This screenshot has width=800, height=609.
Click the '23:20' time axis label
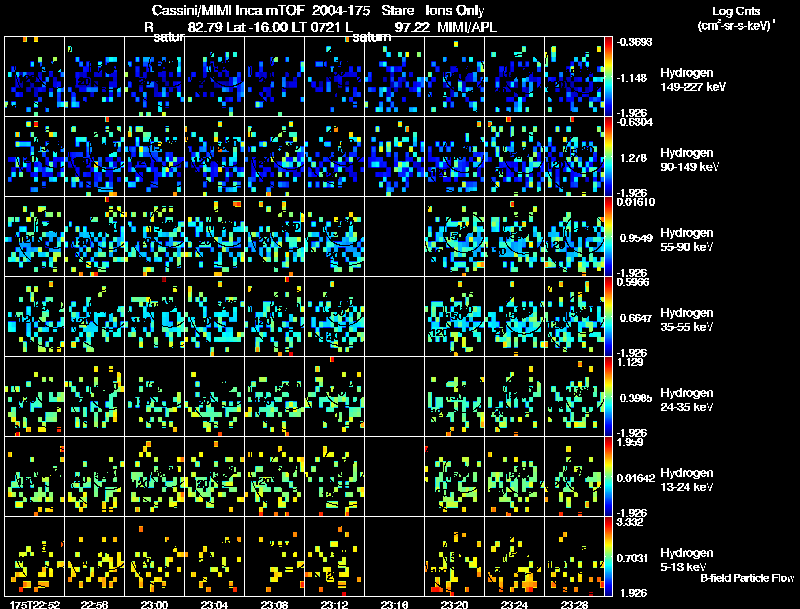454,604
